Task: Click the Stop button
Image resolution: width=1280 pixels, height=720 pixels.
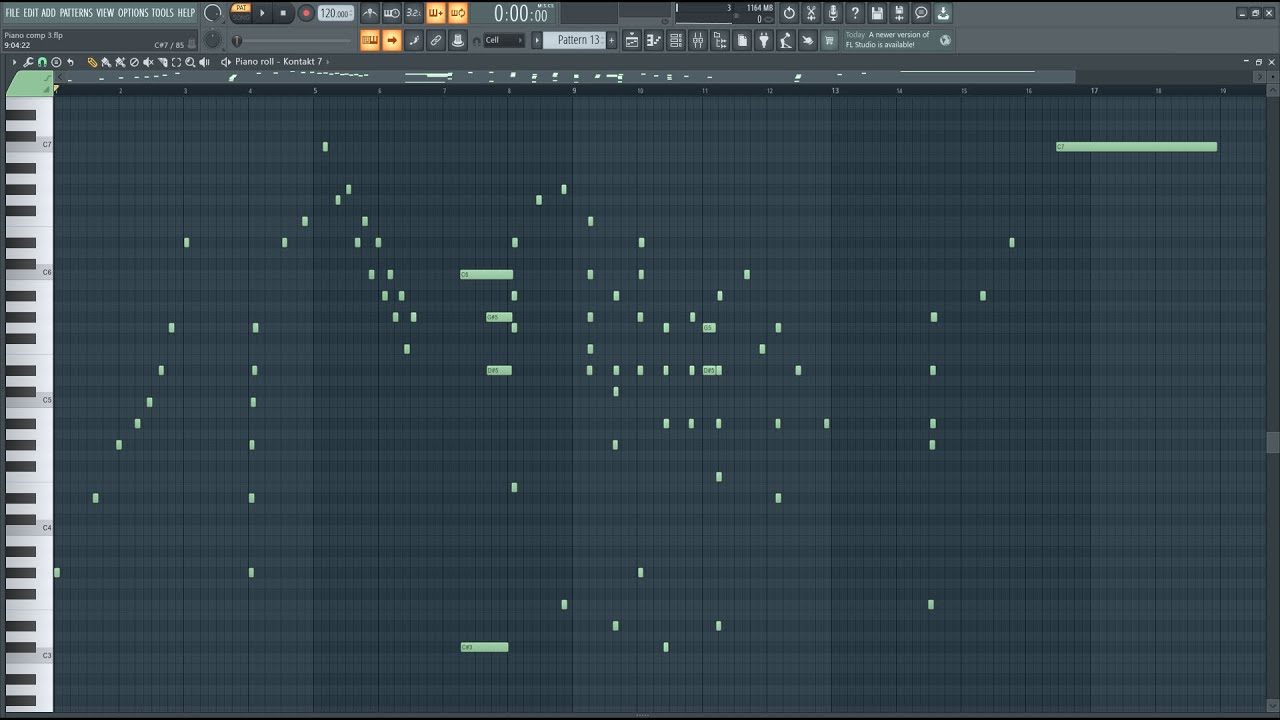Action: tap(283, 13)
